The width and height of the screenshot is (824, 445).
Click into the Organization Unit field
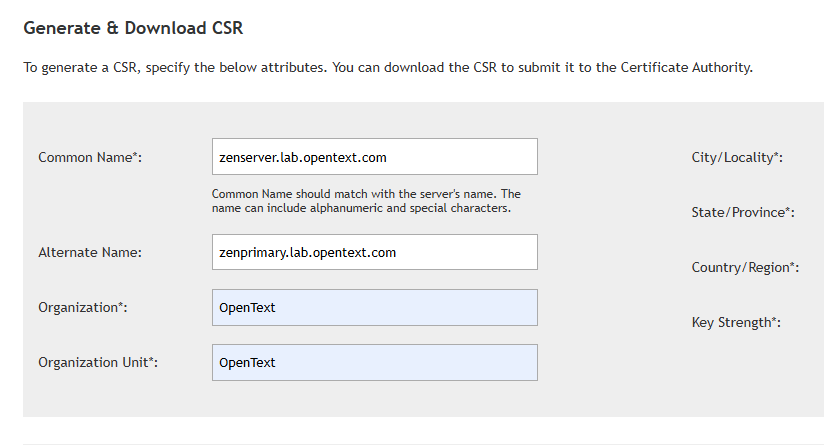(x=374, y=362)
